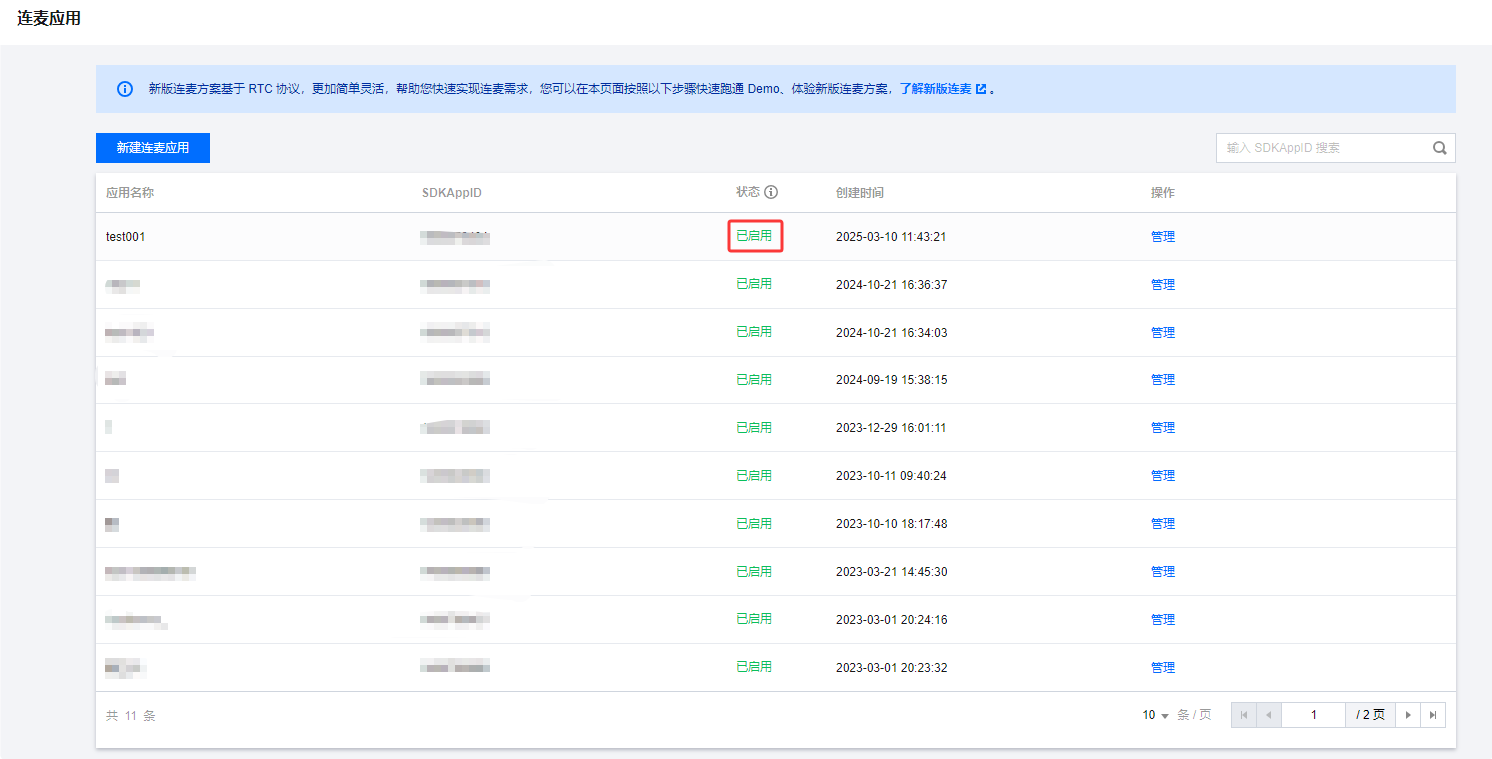Select the test001 application name

[126, 237]
